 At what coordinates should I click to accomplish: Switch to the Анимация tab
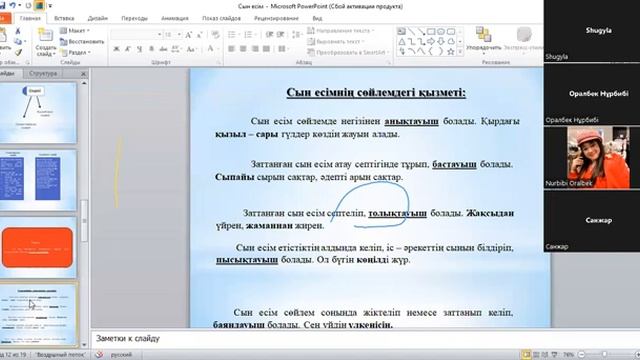175,18
